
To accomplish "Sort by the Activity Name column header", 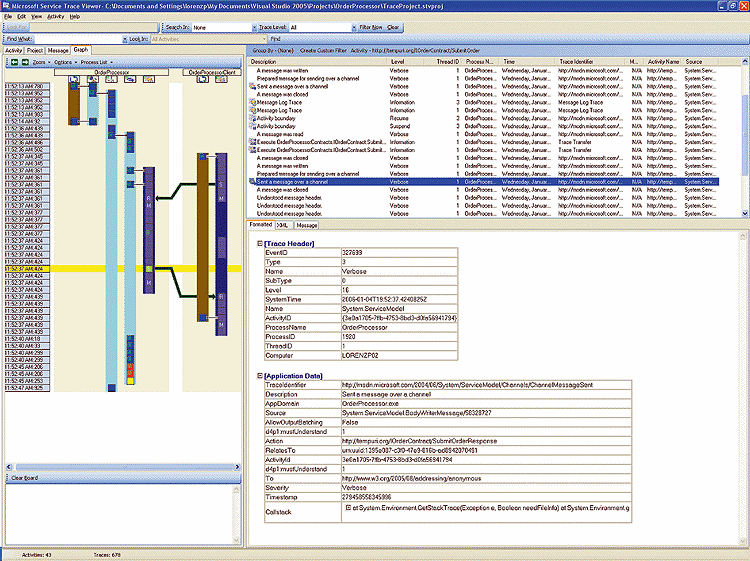I will (x=663, y=62).
